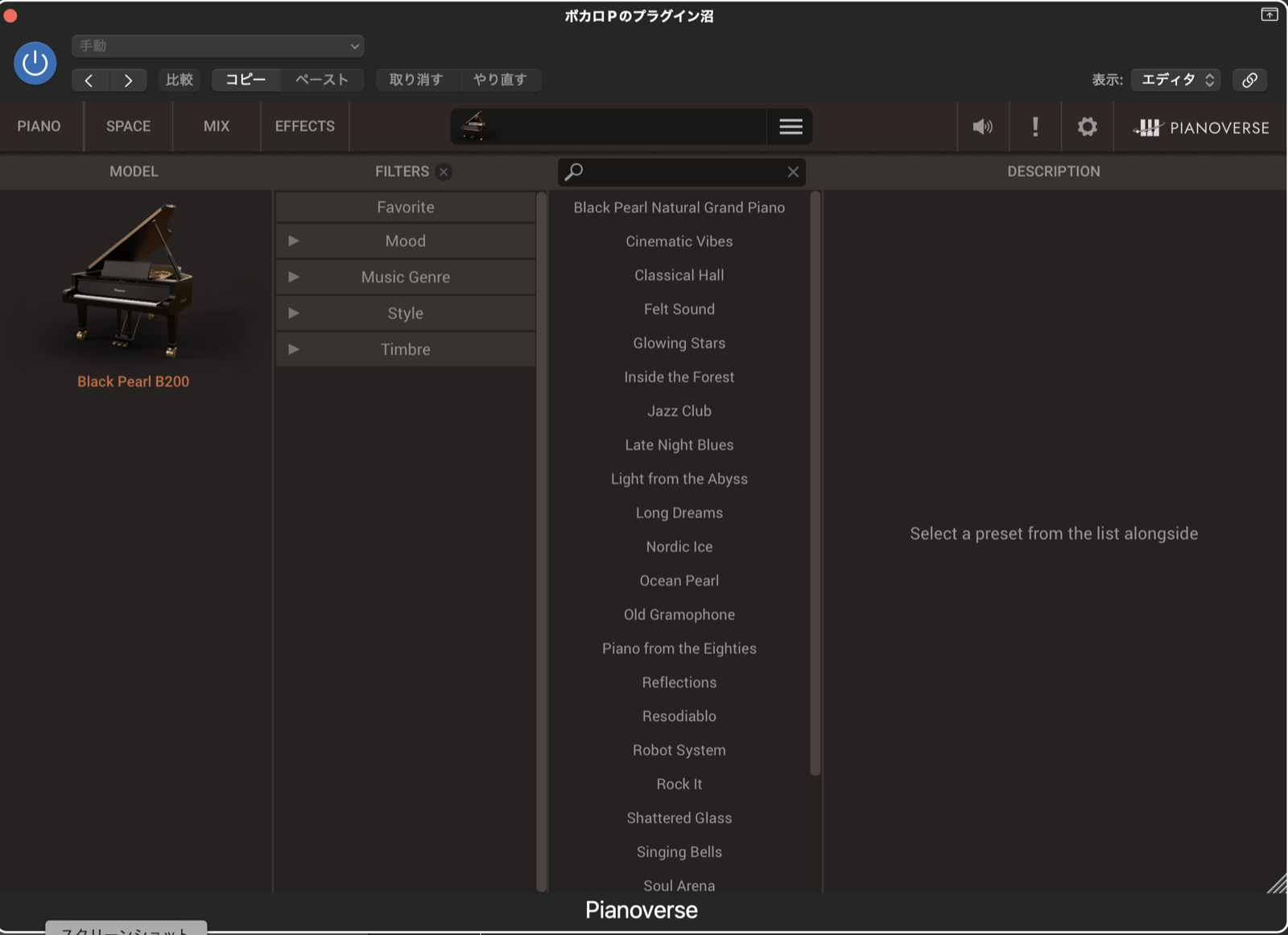
Task: Select the Jazz Club preset
Action: (679, 411)
